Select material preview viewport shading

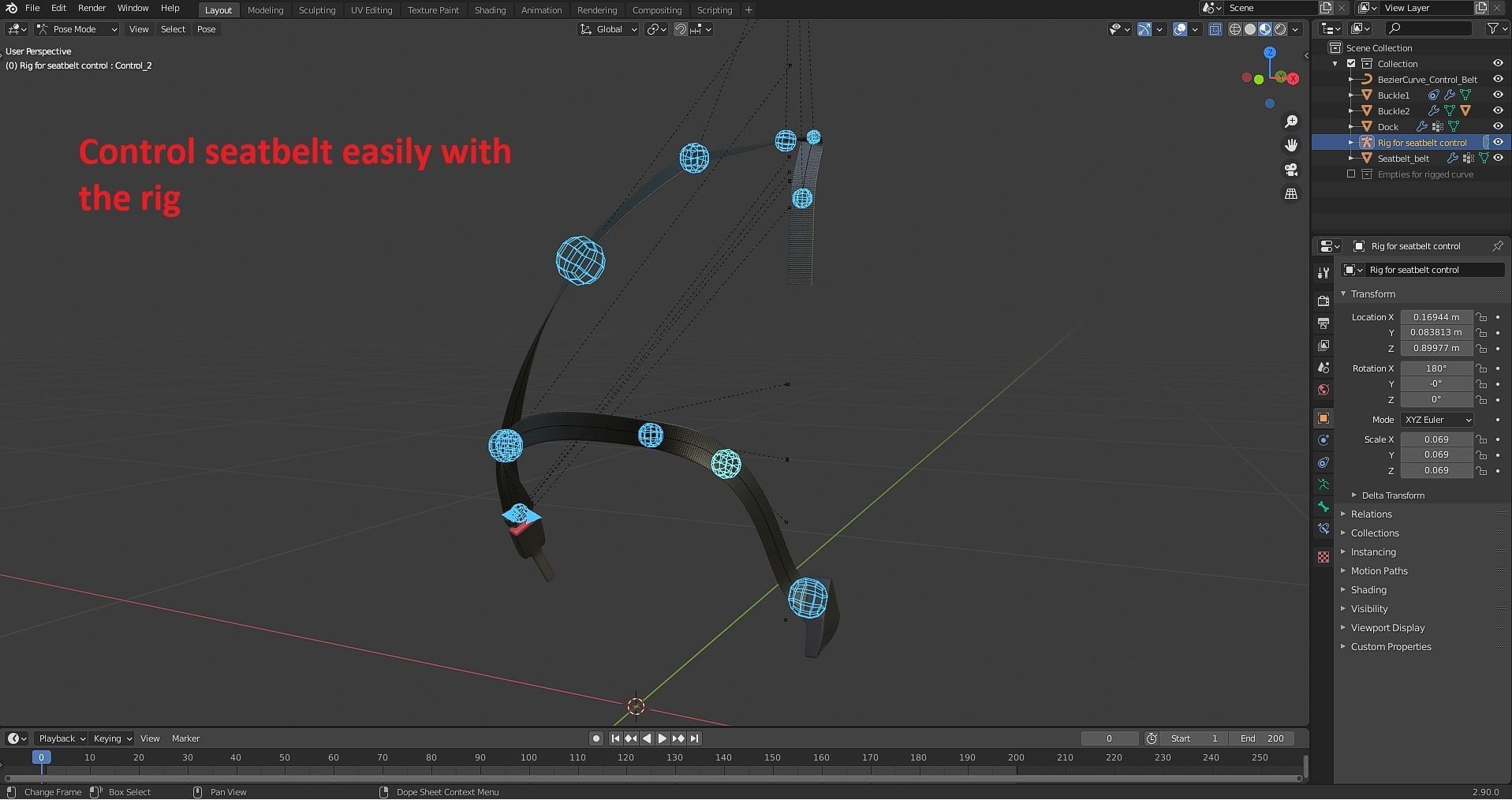[1265, 29]
